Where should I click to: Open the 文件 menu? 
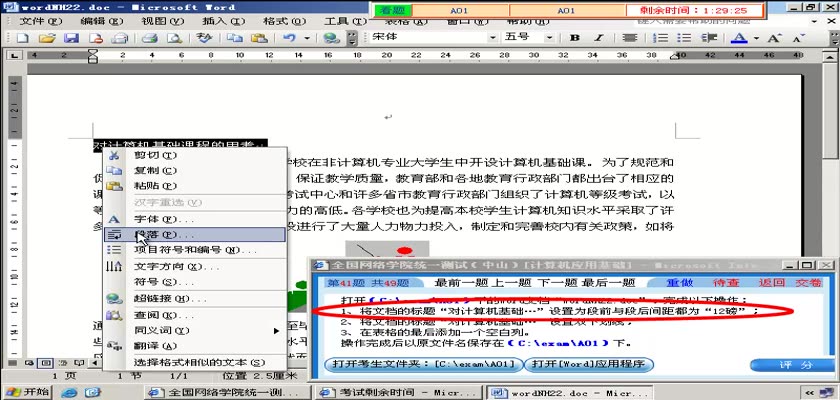[x=40, y=21]
